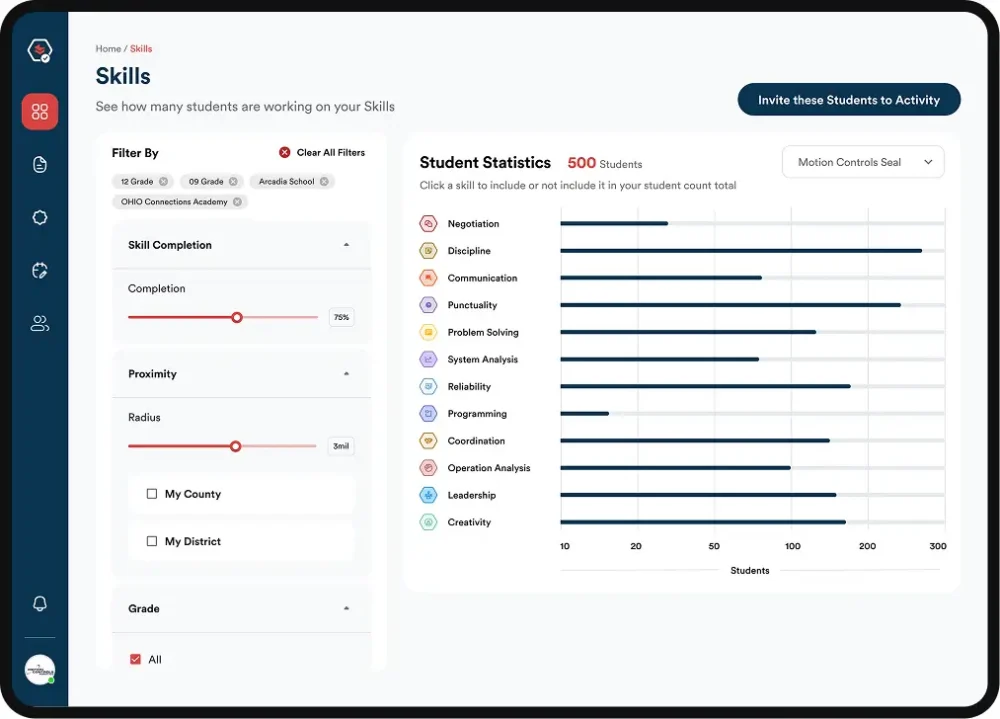Image resolution: width=1000 pixels, height=719 pixels.
Task: Open the Motion Controls Seal dropdown
Action: pyautogui.click(x=862, y=162)
